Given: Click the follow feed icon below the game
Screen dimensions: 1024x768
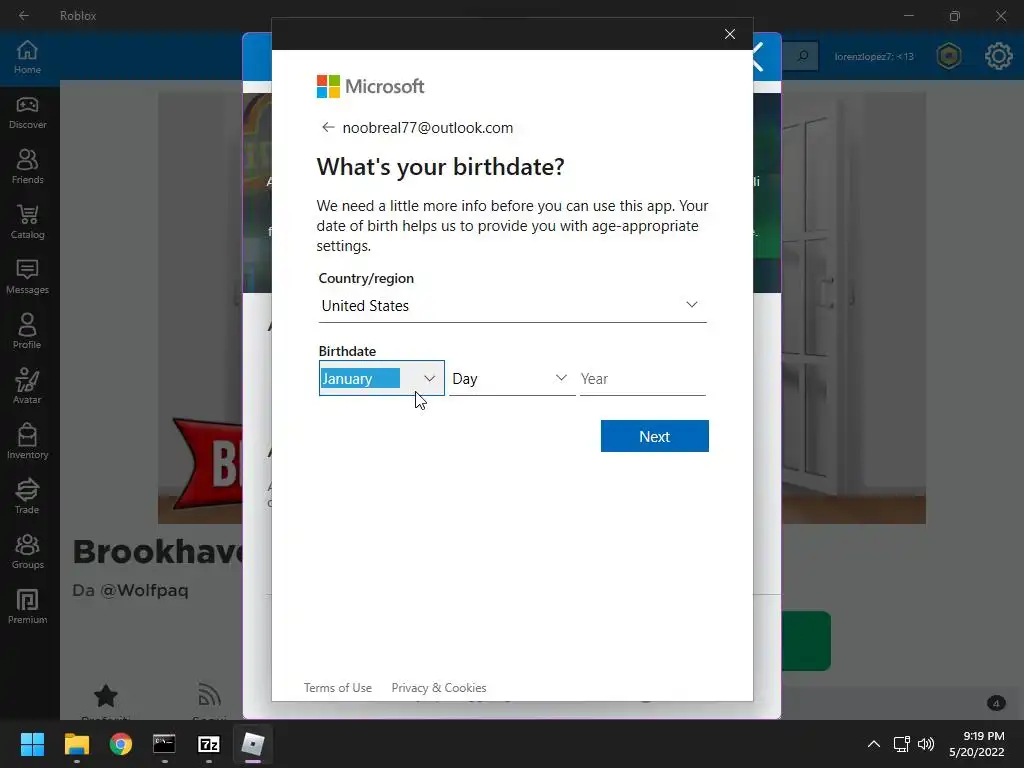Looking at the screenshot, I should [x=209, y=696].
